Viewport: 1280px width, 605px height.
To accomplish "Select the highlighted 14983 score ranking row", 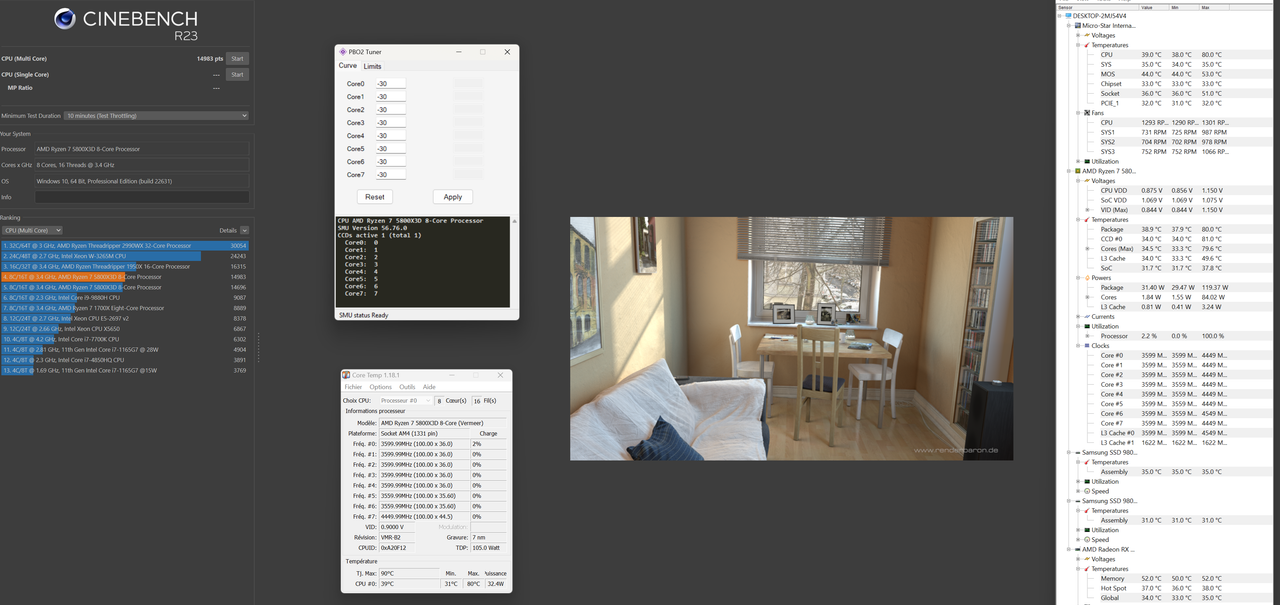I will tap(125, 277).
